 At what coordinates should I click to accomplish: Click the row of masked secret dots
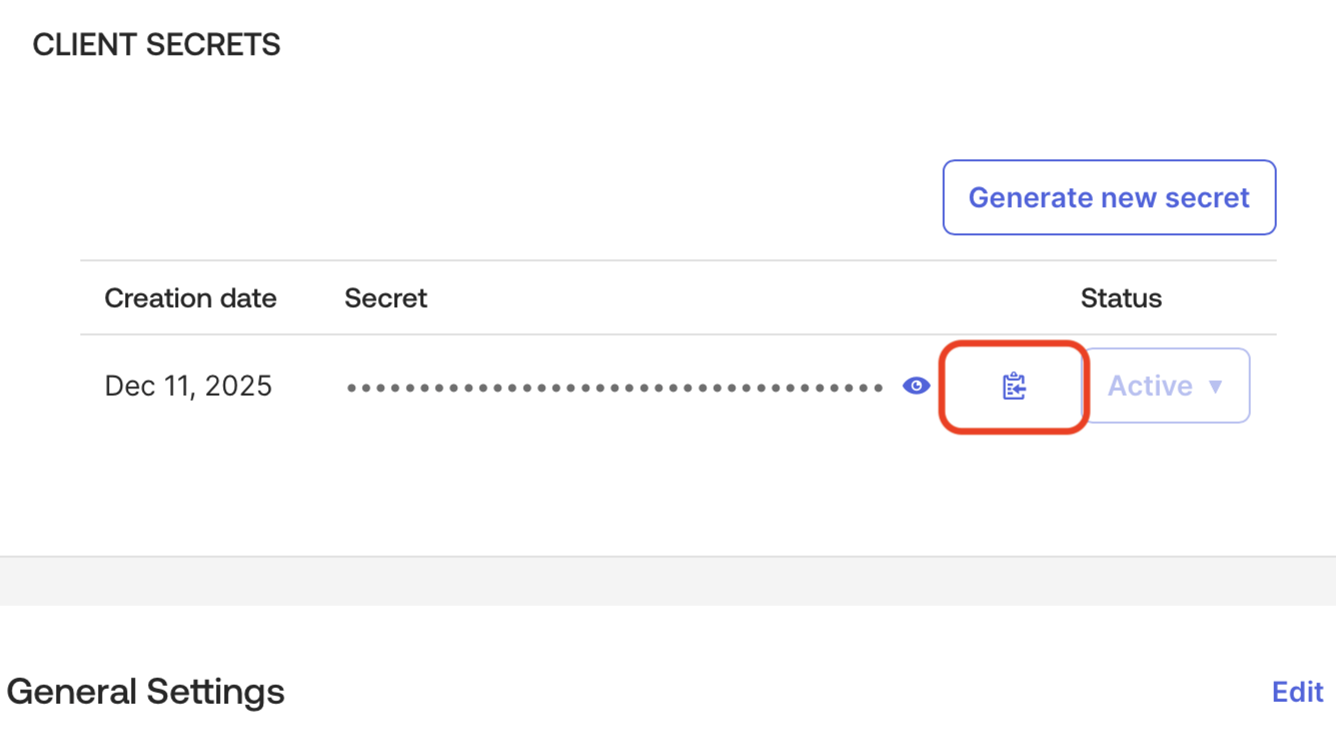(x=614, y=386)
